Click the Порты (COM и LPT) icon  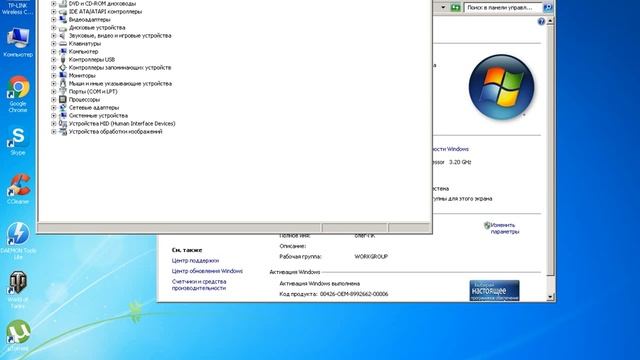[63, 91]
